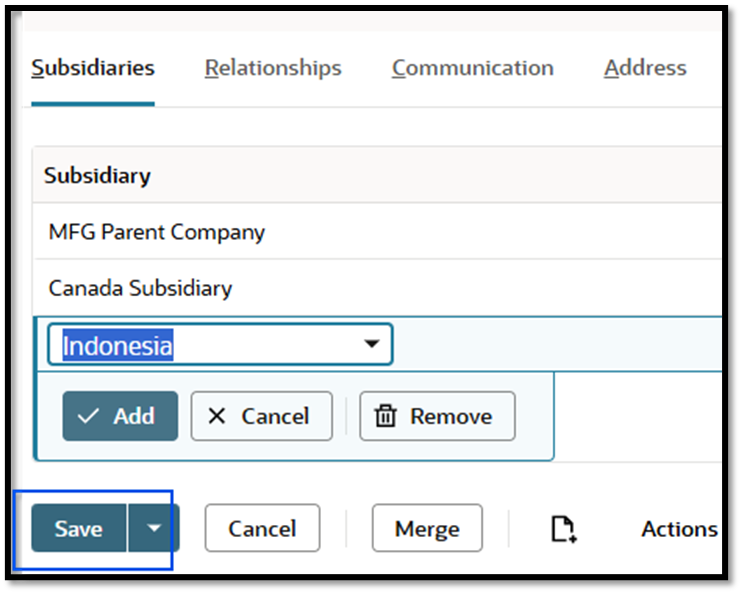
Task: Add the Indonesia subsidiary line
Action: point(120,416)
